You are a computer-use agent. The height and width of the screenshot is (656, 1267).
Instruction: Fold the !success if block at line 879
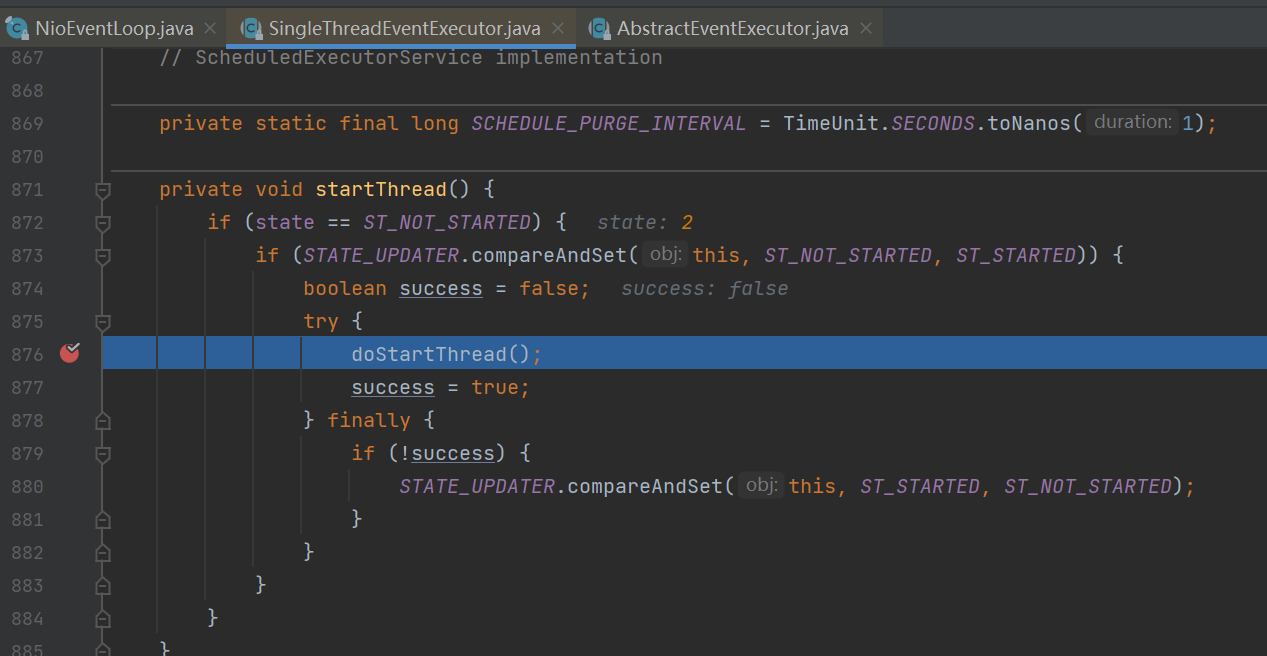point(102,454)
